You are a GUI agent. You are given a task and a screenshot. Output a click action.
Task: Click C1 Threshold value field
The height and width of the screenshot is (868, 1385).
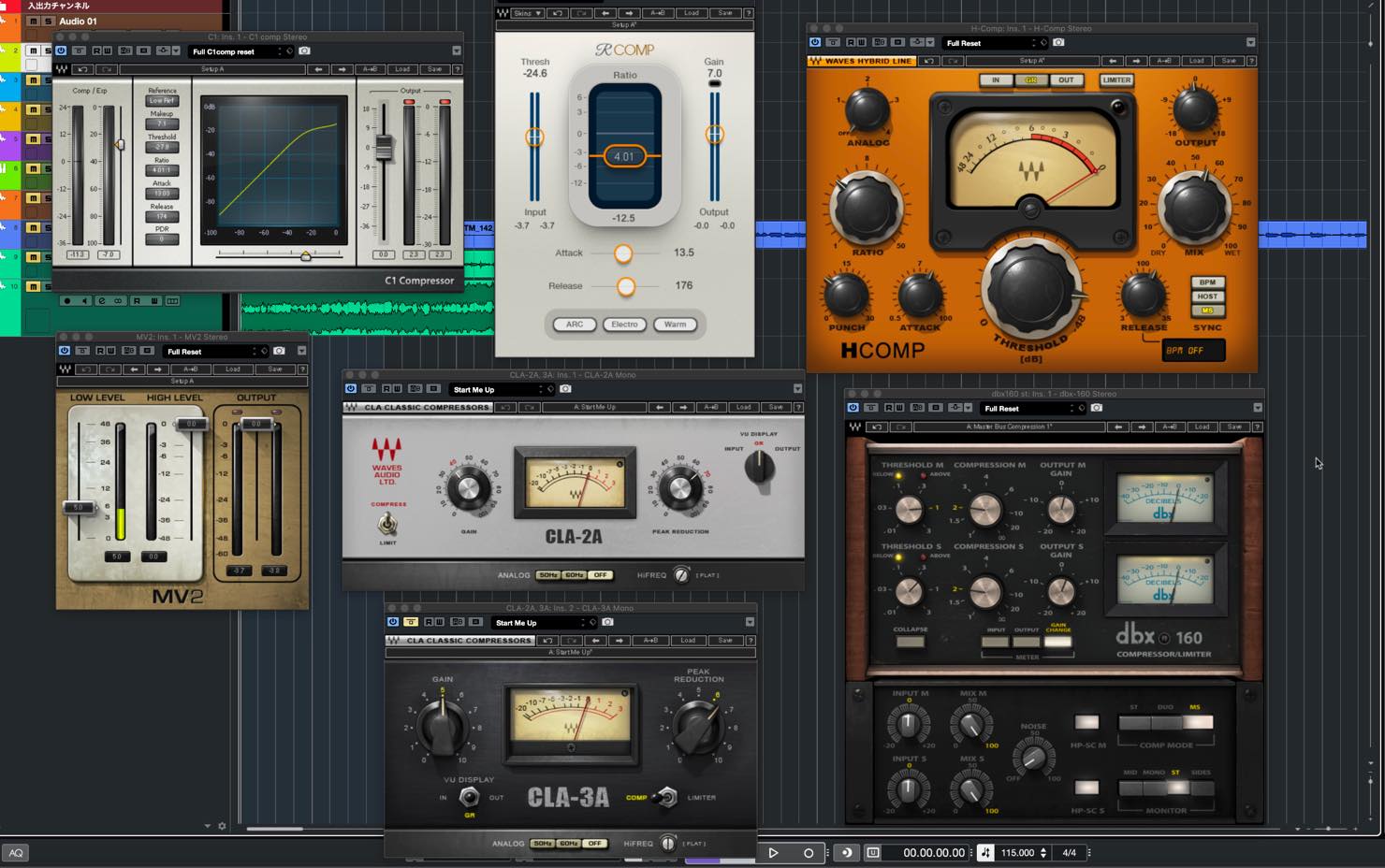click(162, 147)
